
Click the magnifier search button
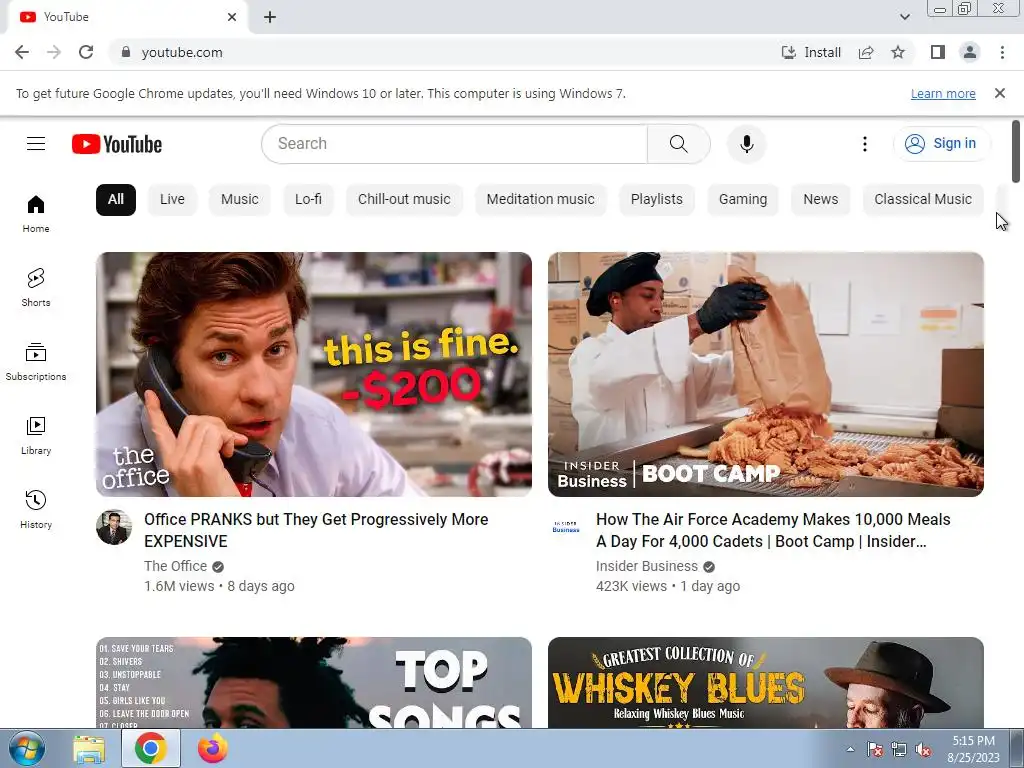(x=679, y=144)
